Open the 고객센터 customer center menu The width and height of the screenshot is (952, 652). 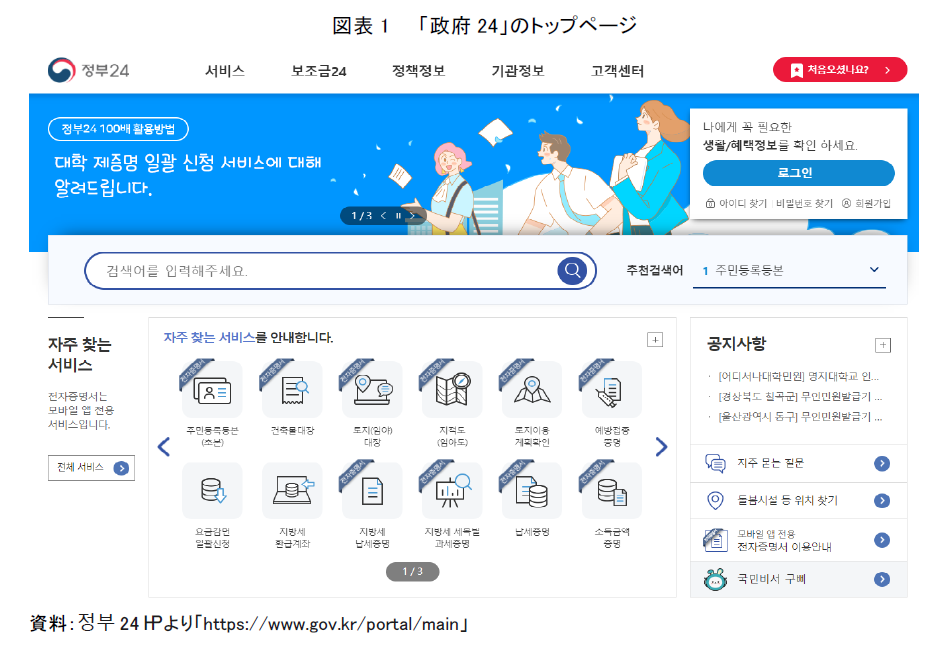(x=617, y=71)
